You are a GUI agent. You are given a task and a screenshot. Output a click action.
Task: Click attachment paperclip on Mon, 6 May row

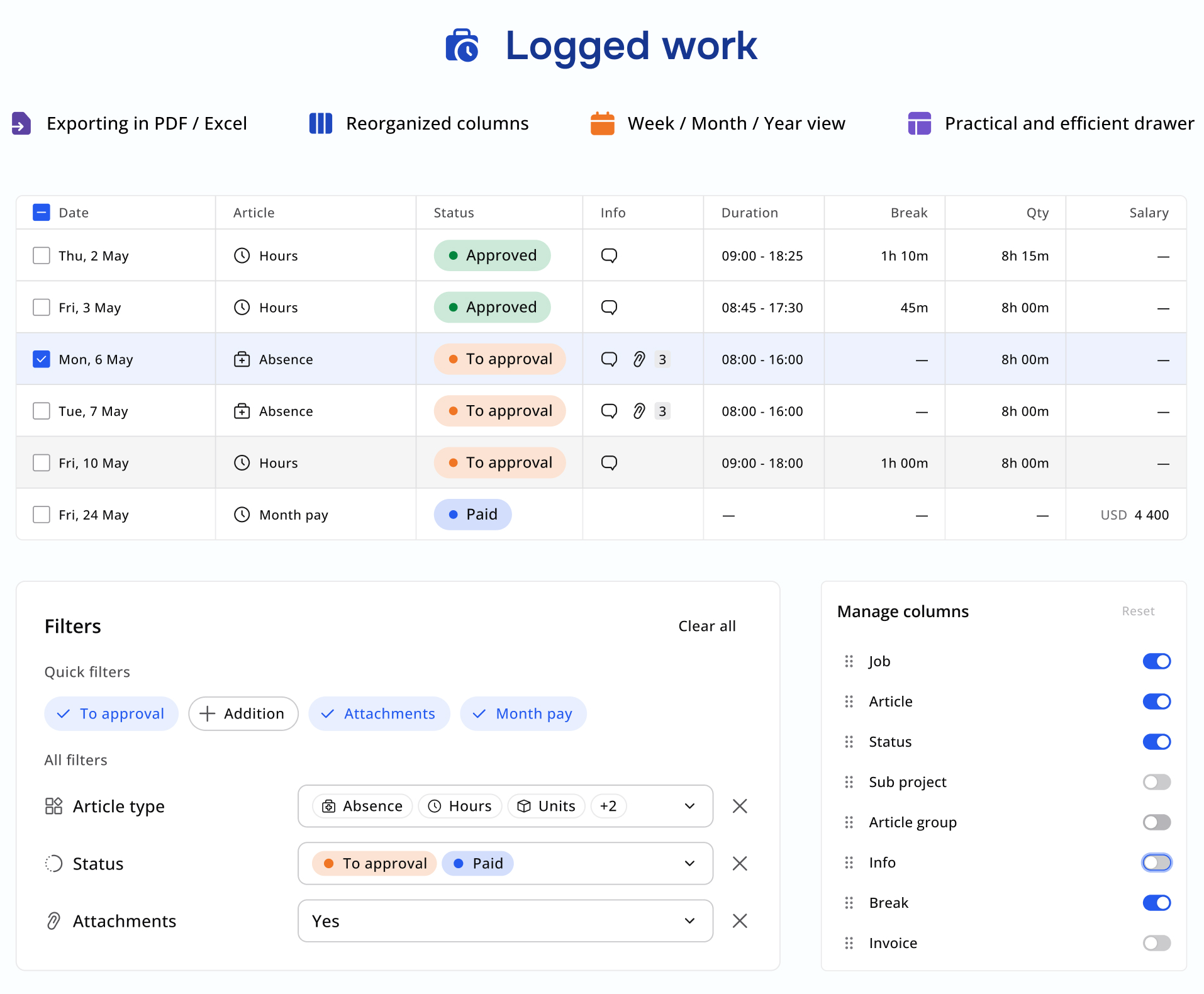pyautogui.click(x=638, y=359)
